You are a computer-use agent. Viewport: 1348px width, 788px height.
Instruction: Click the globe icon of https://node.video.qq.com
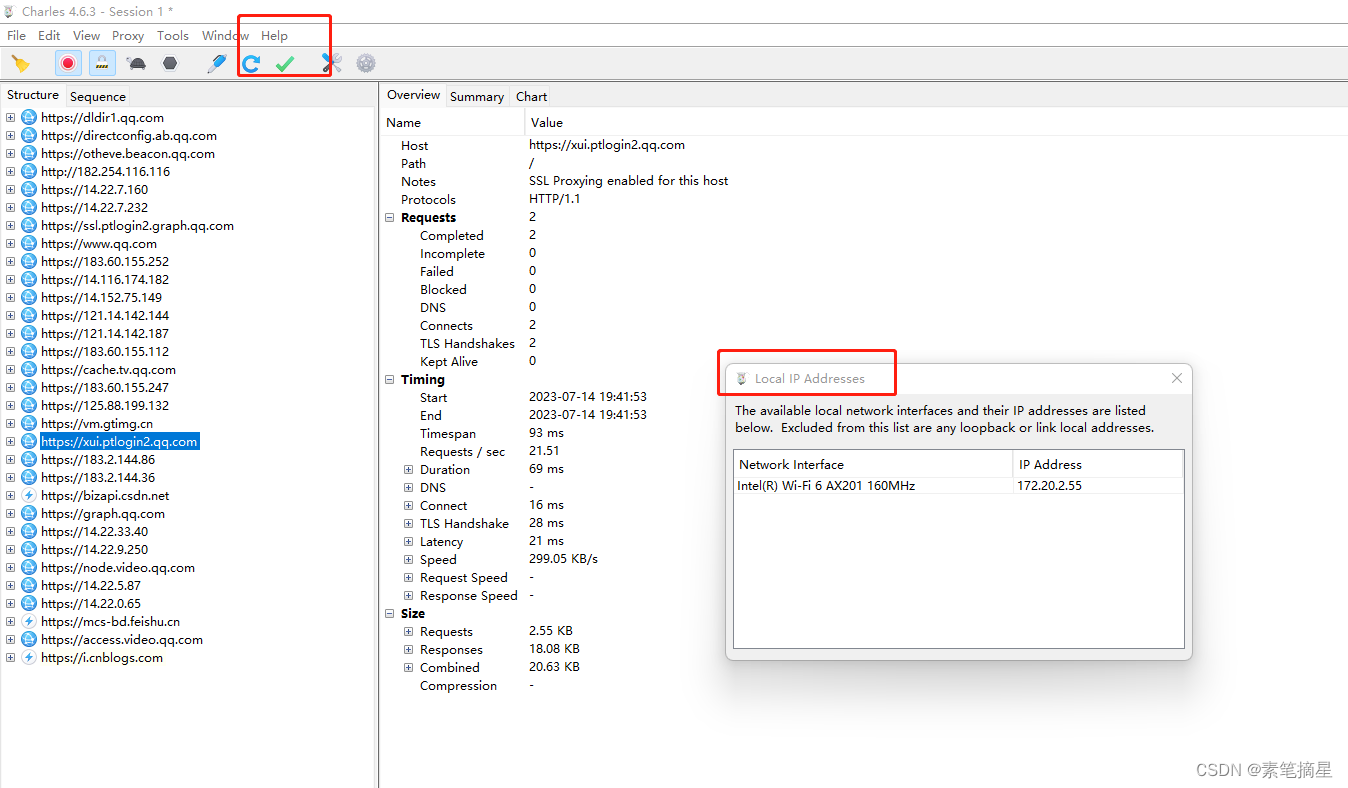[29, 567]
